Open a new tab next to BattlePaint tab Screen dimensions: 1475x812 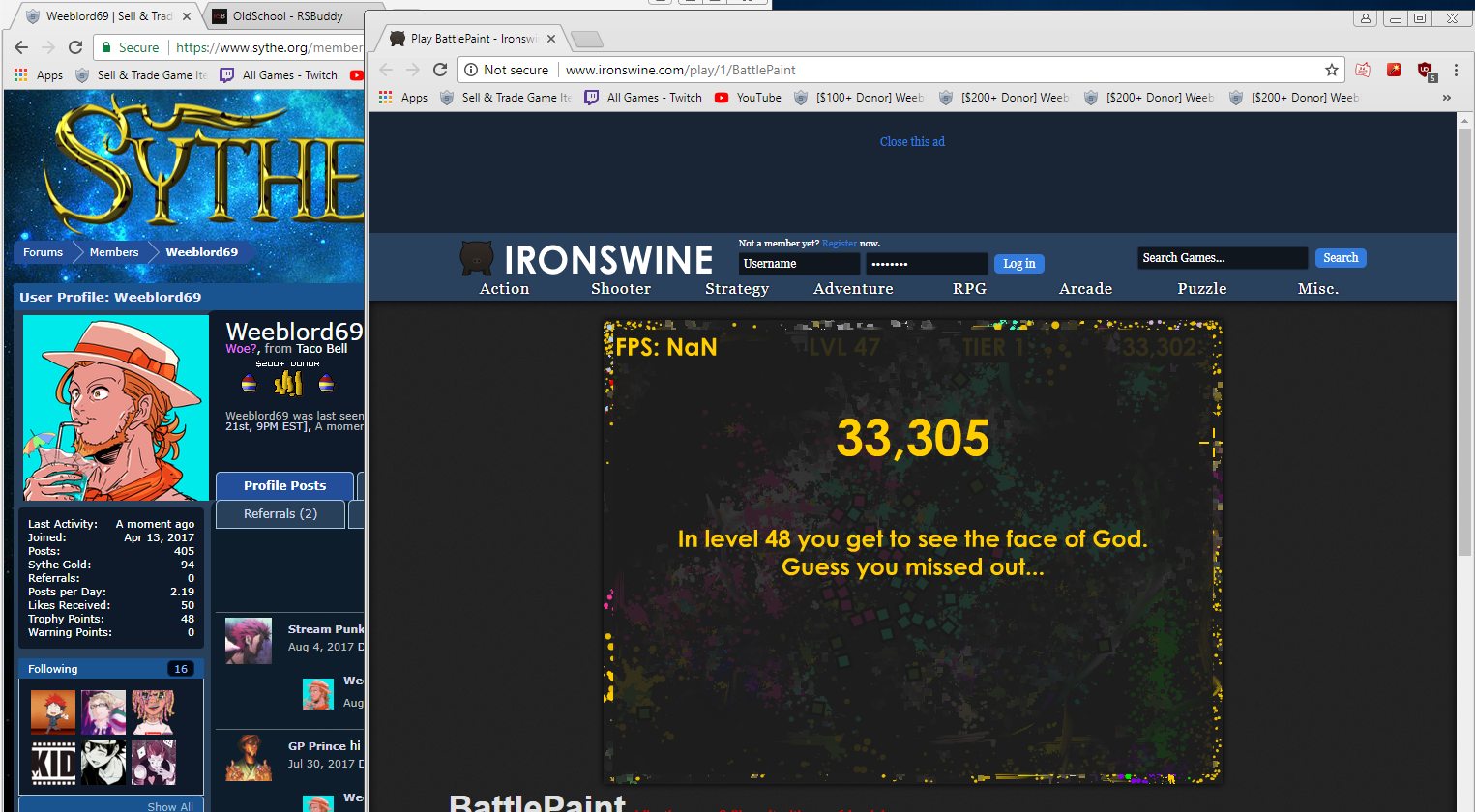(x=586, y=39)
